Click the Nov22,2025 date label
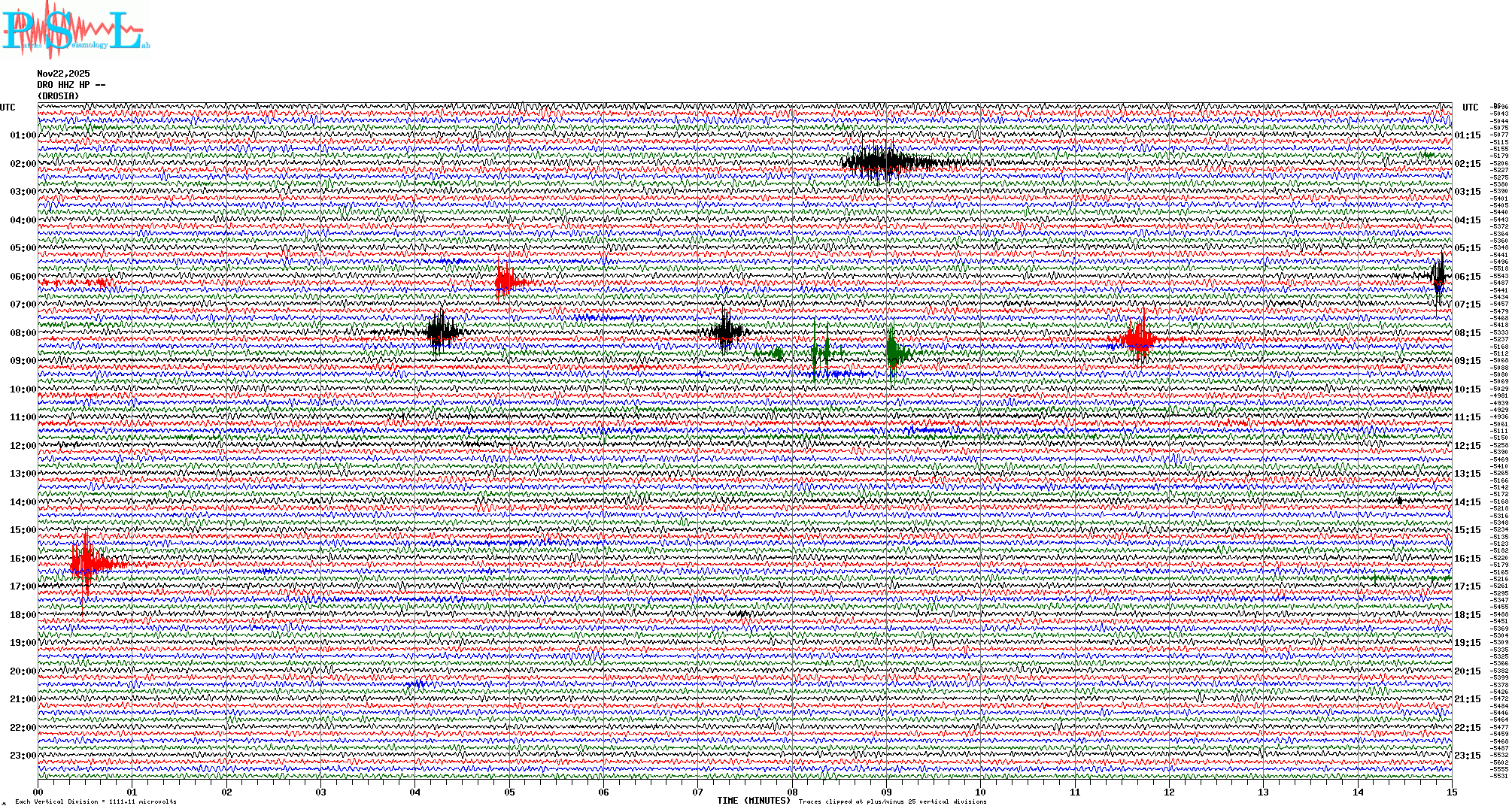The image size is (1512, 812). pos(63,74)
